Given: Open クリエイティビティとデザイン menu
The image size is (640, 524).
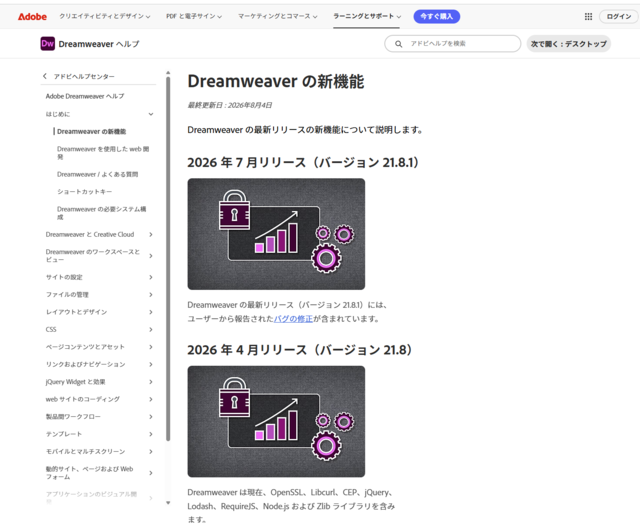Looking at the screenshot, I should point(105,16).
